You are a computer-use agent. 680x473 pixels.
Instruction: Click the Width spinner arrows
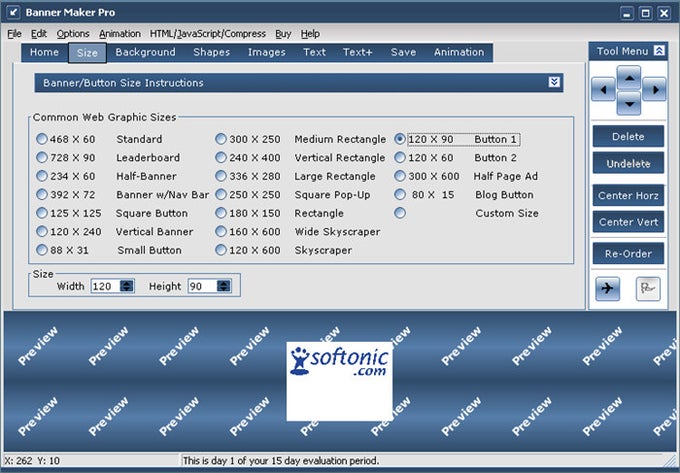tap(127, 286)
